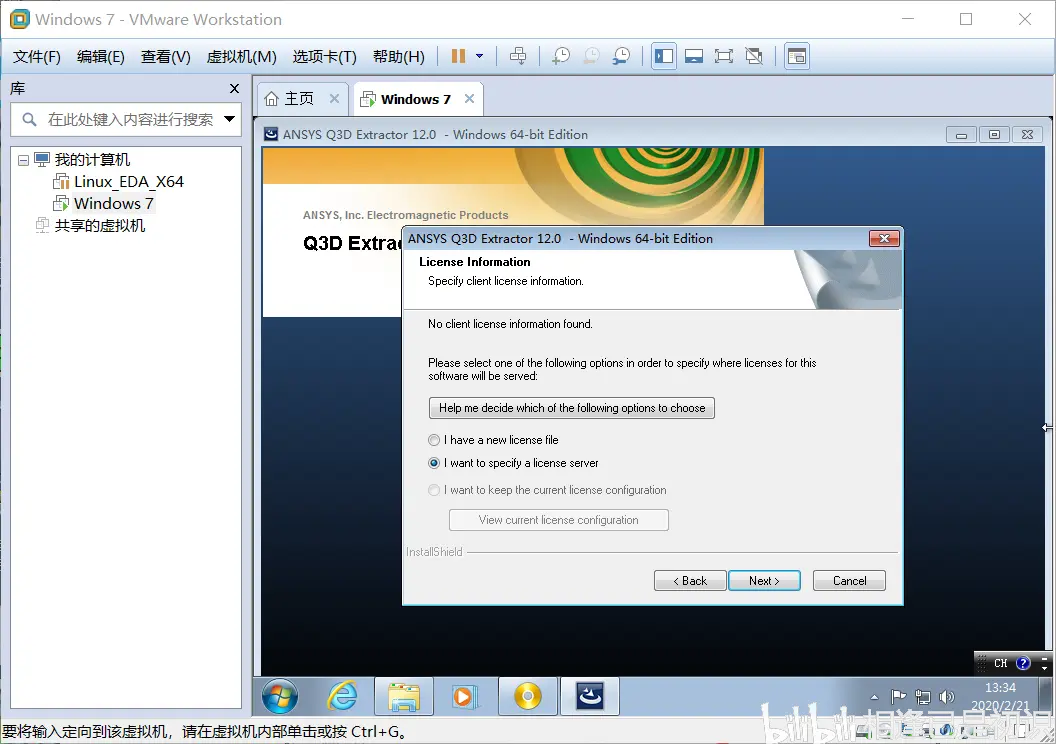Click the Back button in installer

(x=690, y=580)
